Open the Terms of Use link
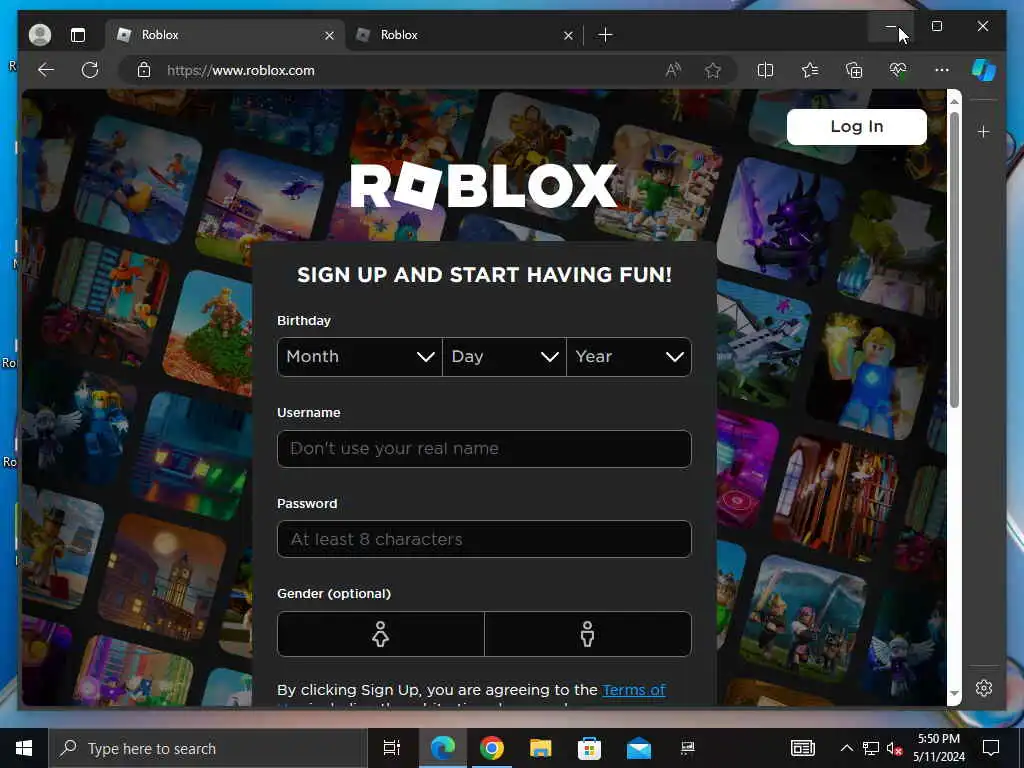Image resolution: width=1024 pixels, height=768 pixels. (x=633, y=690)
